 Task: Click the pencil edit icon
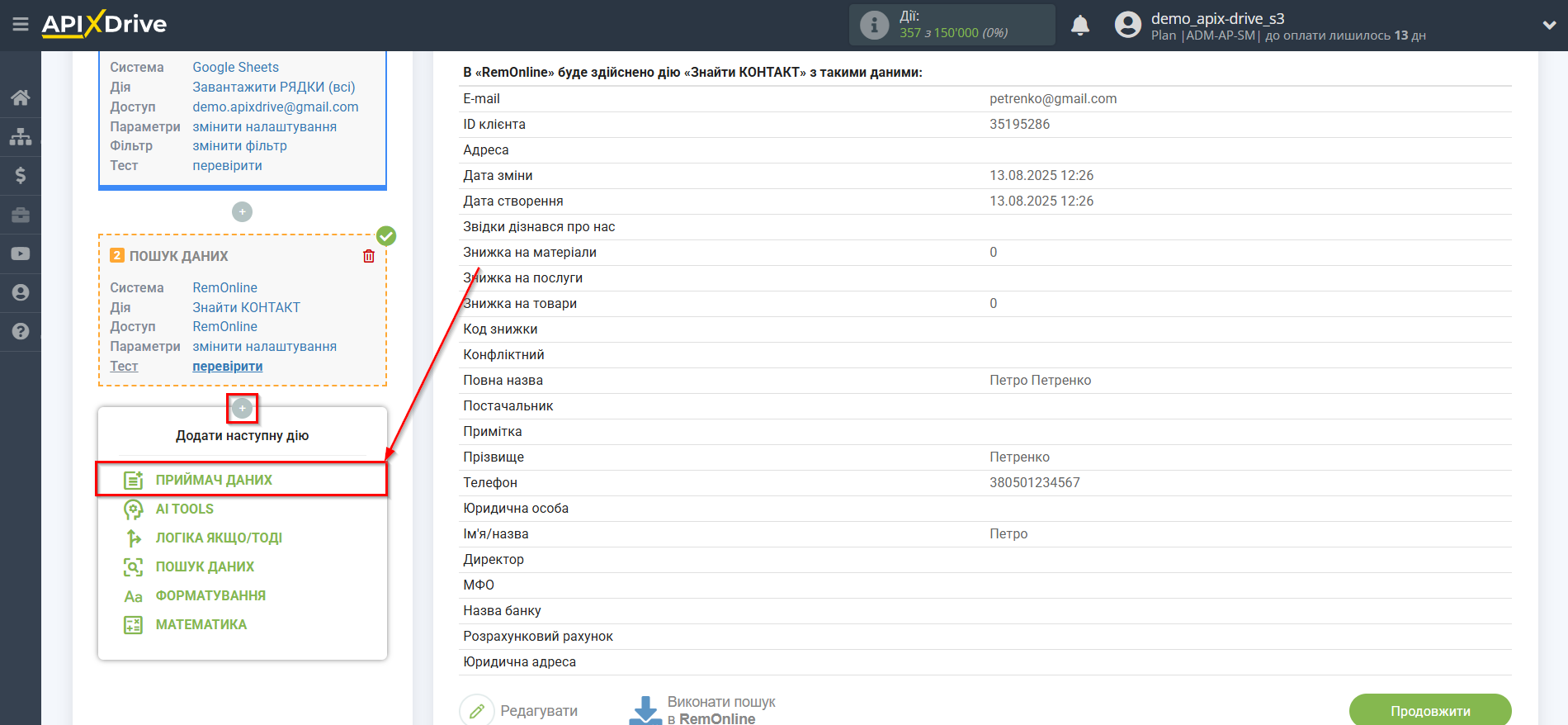pyautogui.click(x=477, y=710)
